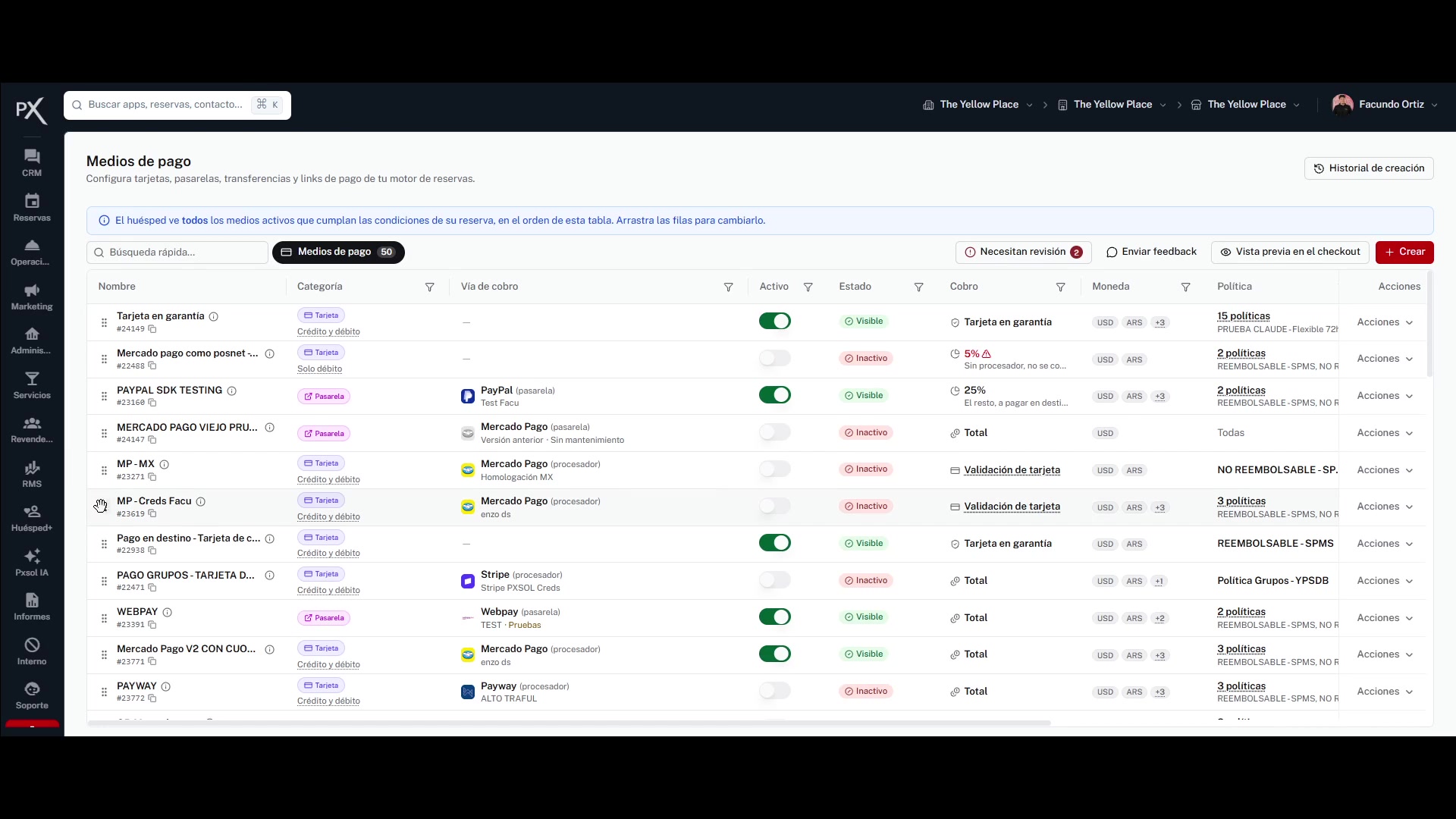1456x819 pixels.
Task: Open Historial de creación
Action: [x=1369, y=168]
